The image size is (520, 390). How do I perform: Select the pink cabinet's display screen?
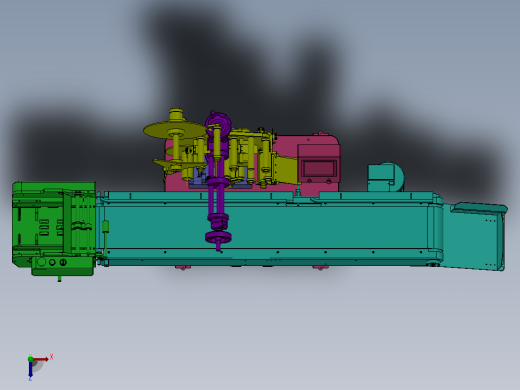tap(319, 168)
